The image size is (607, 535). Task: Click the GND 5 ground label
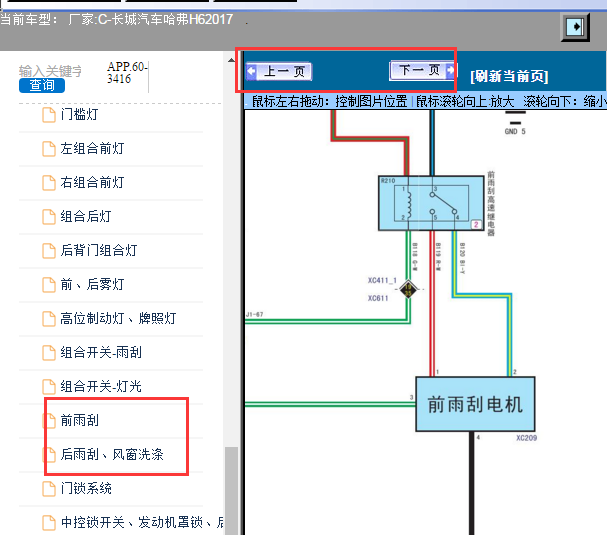(x=515, y=132)
